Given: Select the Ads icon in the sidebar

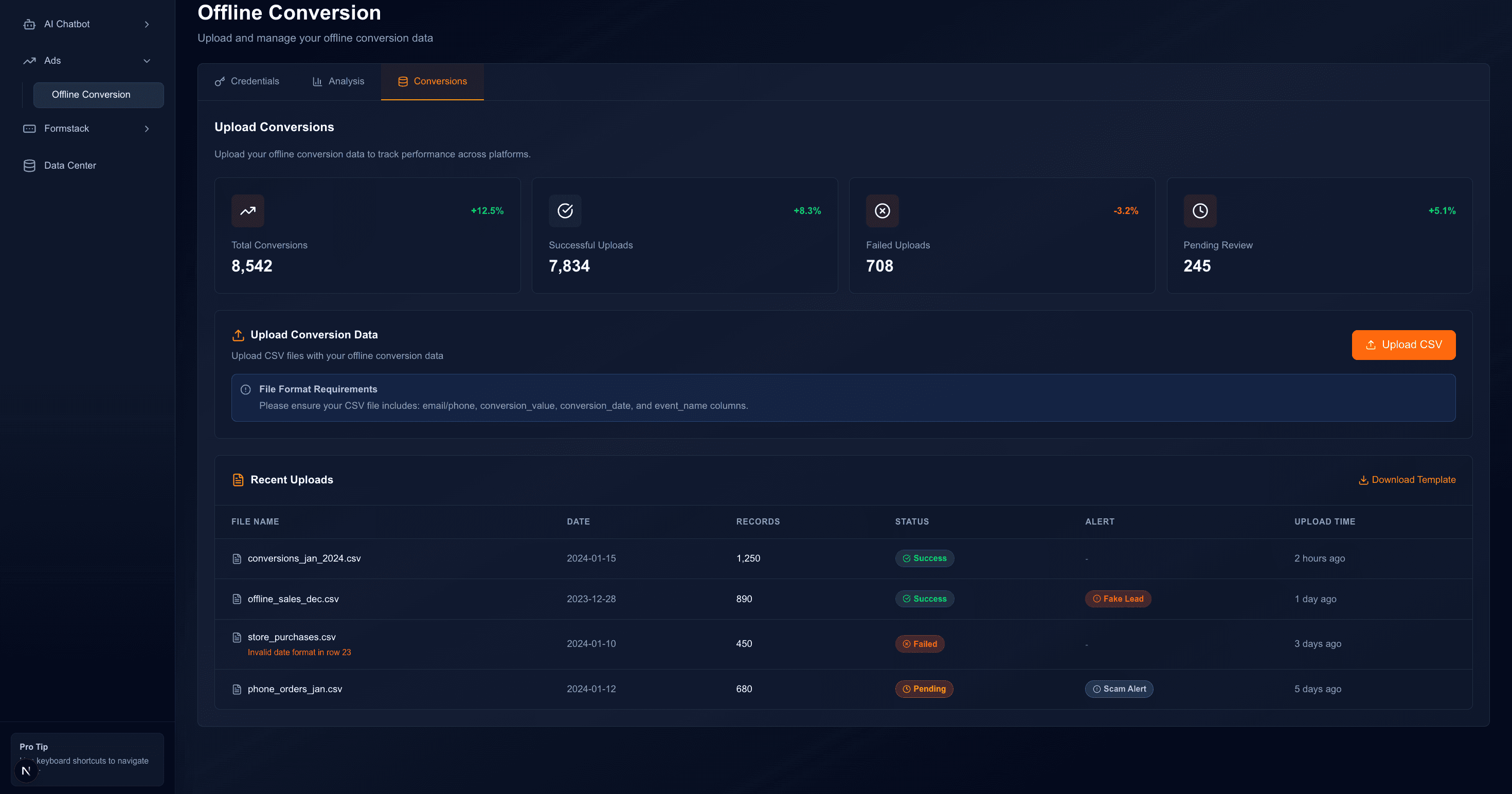Looking at the screenshot, I should (29, 61).
